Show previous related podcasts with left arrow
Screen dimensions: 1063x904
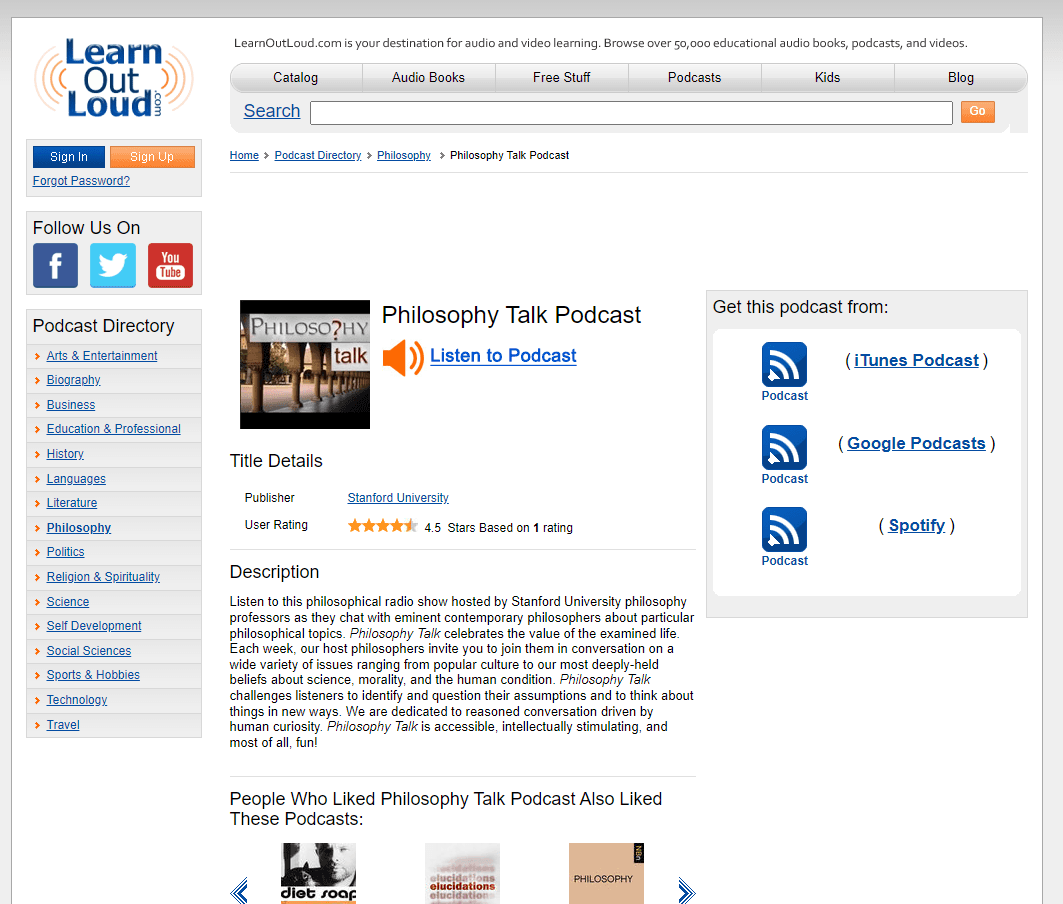click(x=239, y=890)
